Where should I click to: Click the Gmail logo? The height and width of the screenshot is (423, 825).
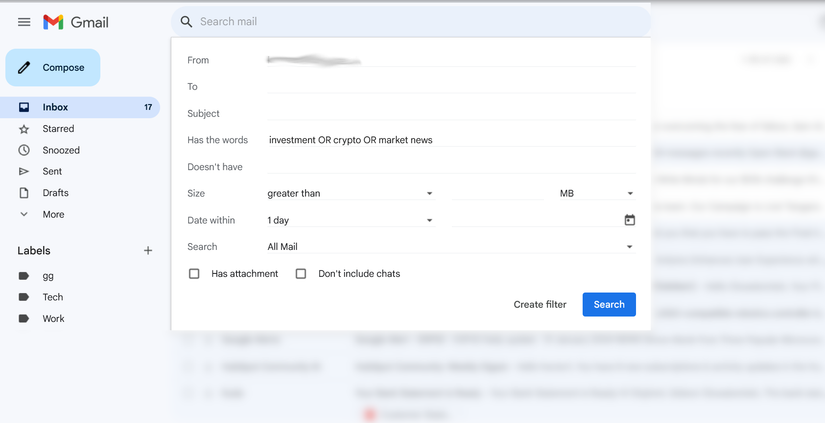click(76, 22)
